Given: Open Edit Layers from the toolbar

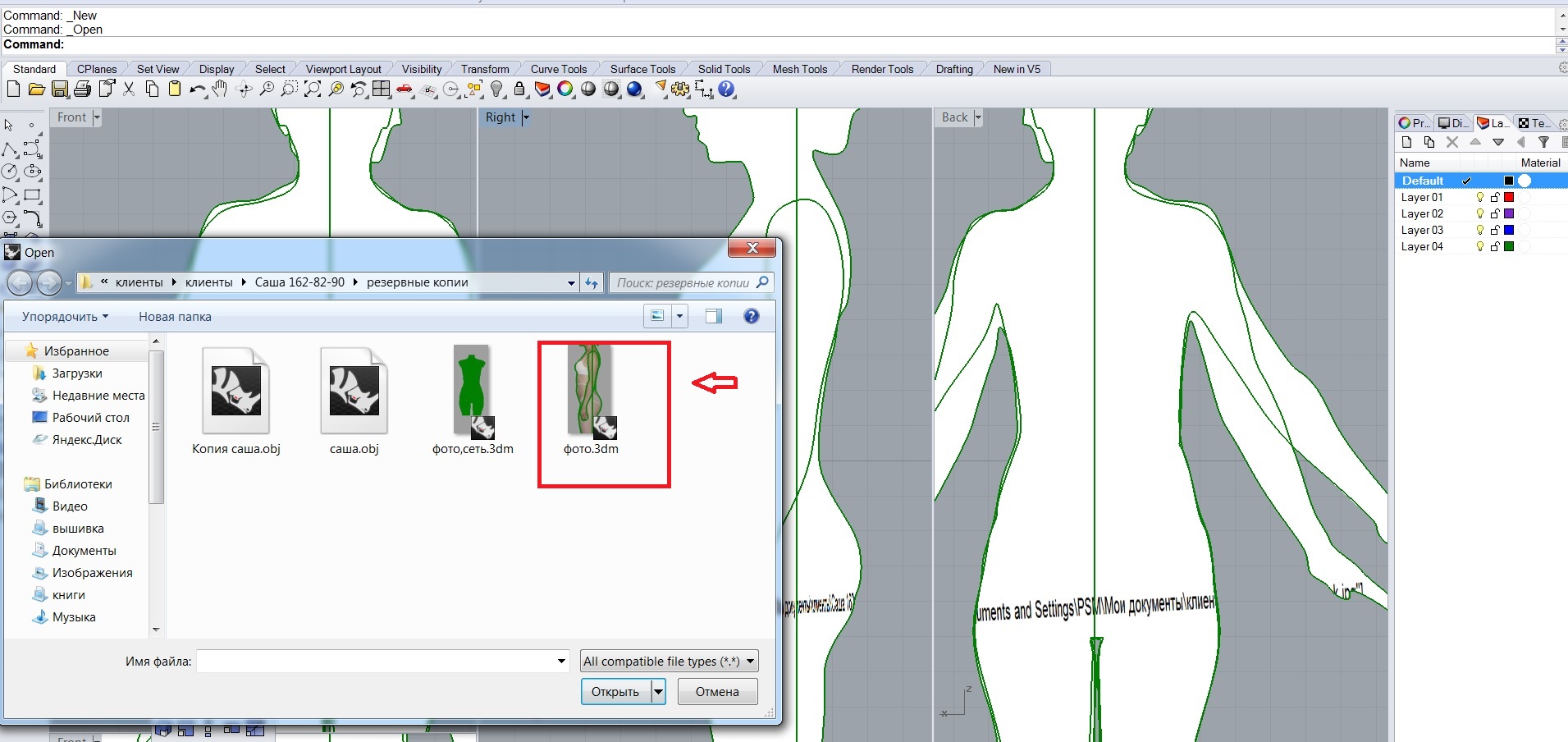Looking at the screenshot, I should [x=542, y=89].
